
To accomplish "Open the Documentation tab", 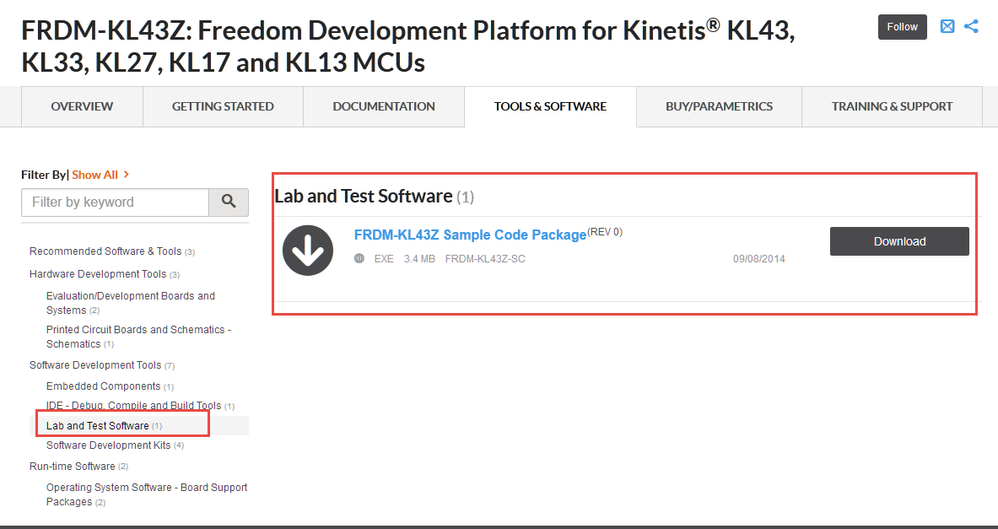I will 384,106.
